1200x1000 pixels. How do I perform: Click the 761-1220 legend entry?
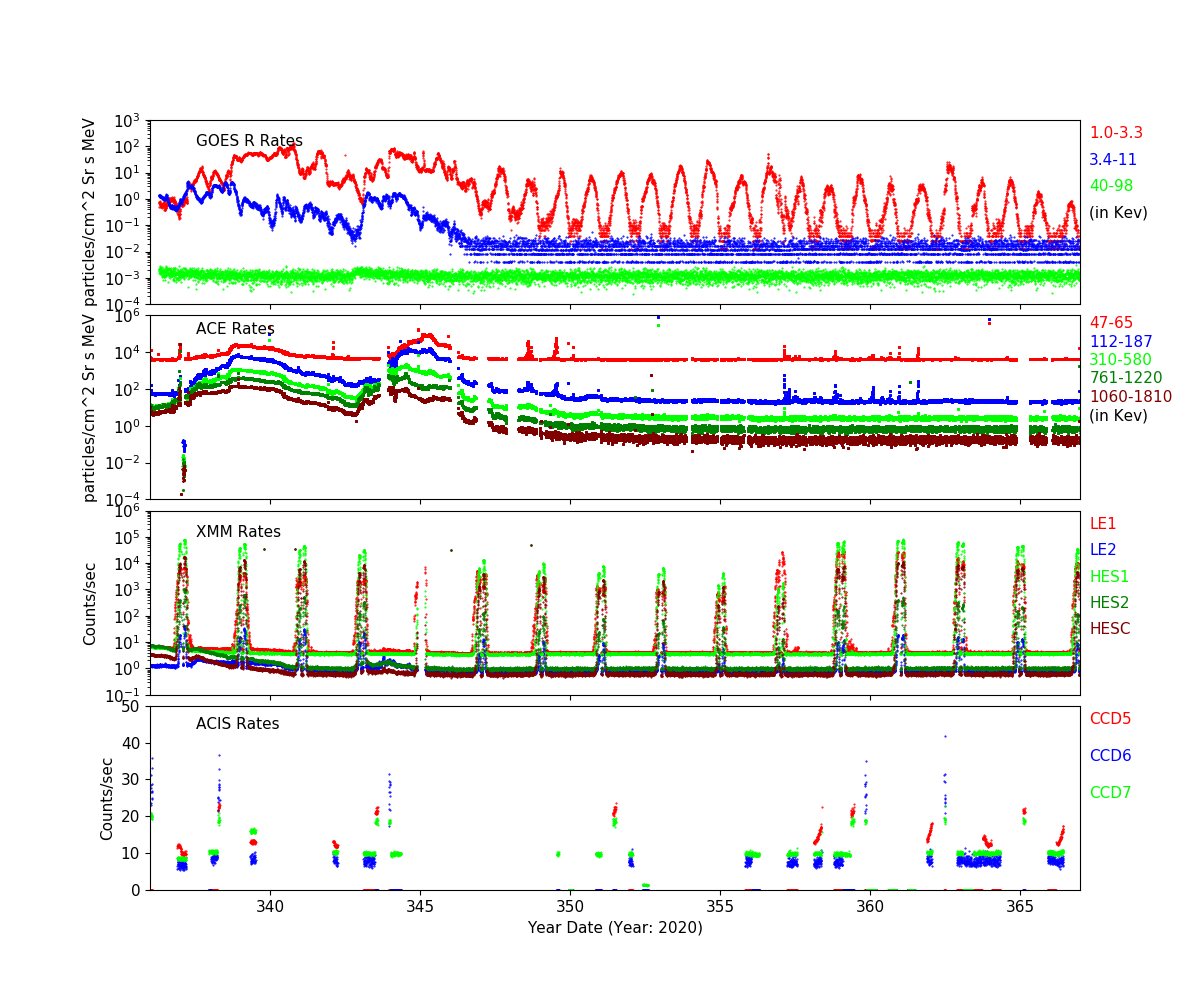click(x=1125, y=378)
